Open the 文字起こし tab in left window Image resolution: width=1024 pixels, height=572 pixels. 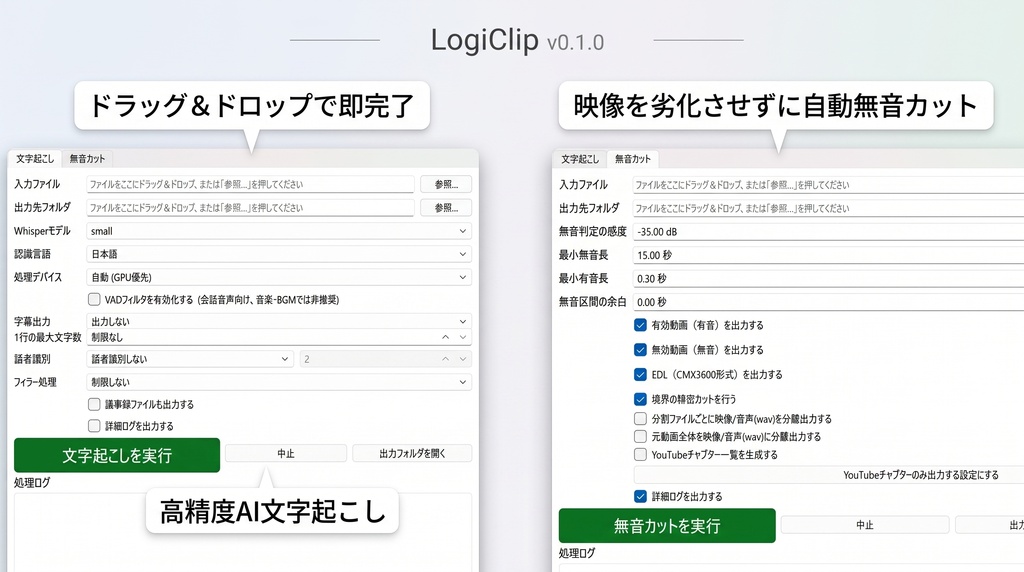[x=35, y=159]
